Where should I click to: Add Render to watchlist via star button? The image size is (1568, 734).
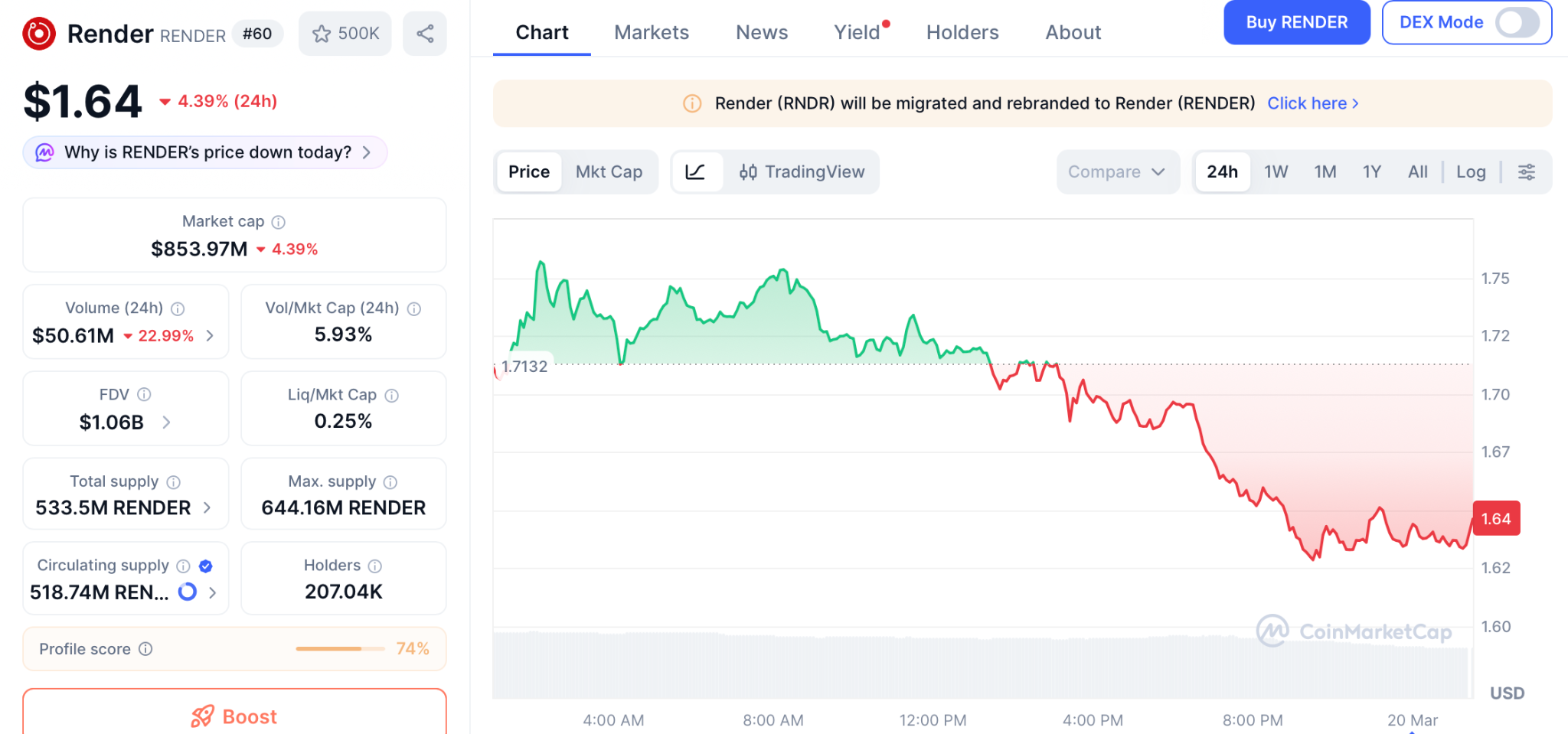tap(345, 34)
